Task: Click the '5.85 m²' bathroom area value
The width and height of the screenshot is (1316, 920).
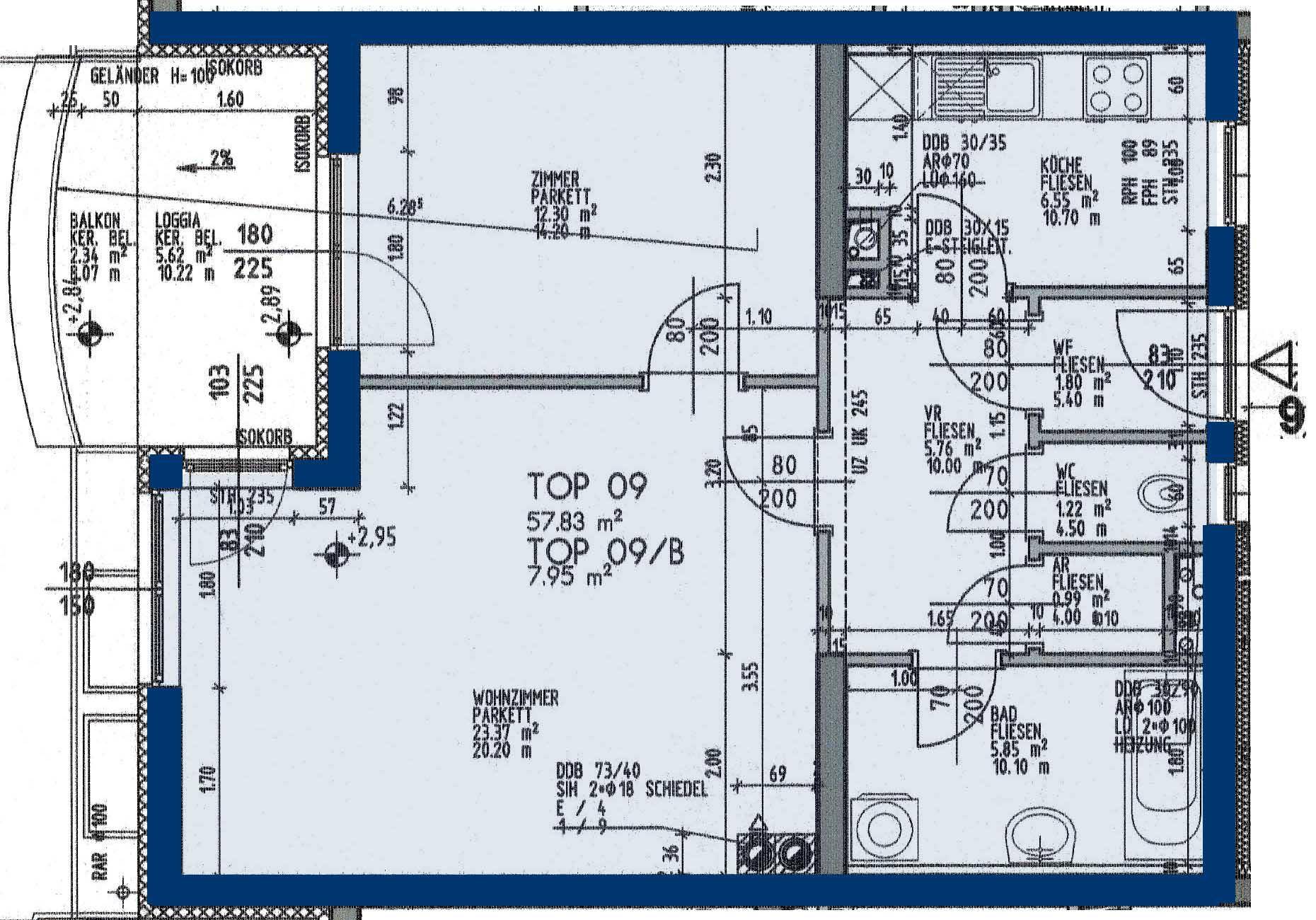Action: point(1020,747)
